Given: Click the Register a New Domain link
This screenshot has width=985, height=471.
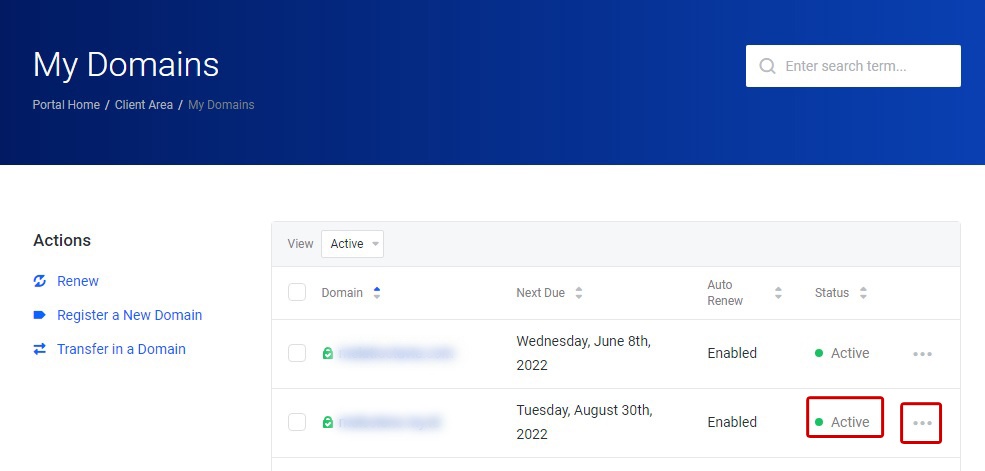Looking at the screenshot, I should click(129, 315).
